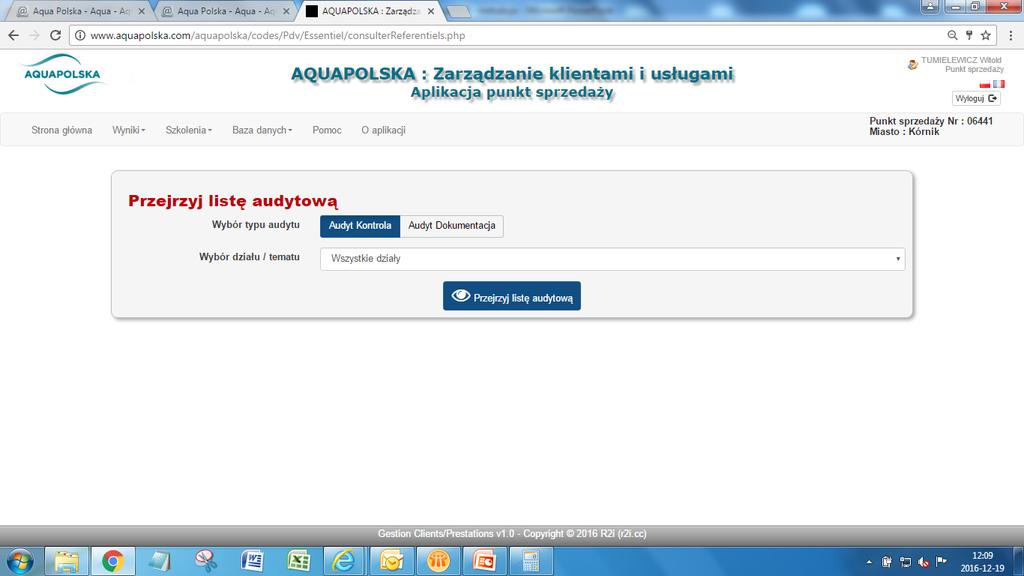
Task: Show hidden tray icons arrow
Action: tap(869, 562)
